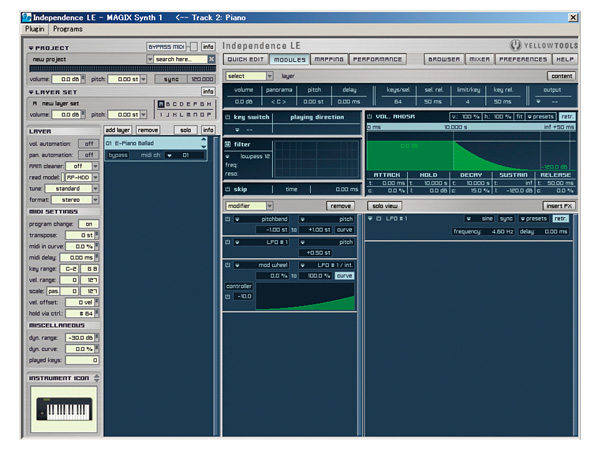
Task: Click the power icon of key switch module
Action: click(228, 117)
